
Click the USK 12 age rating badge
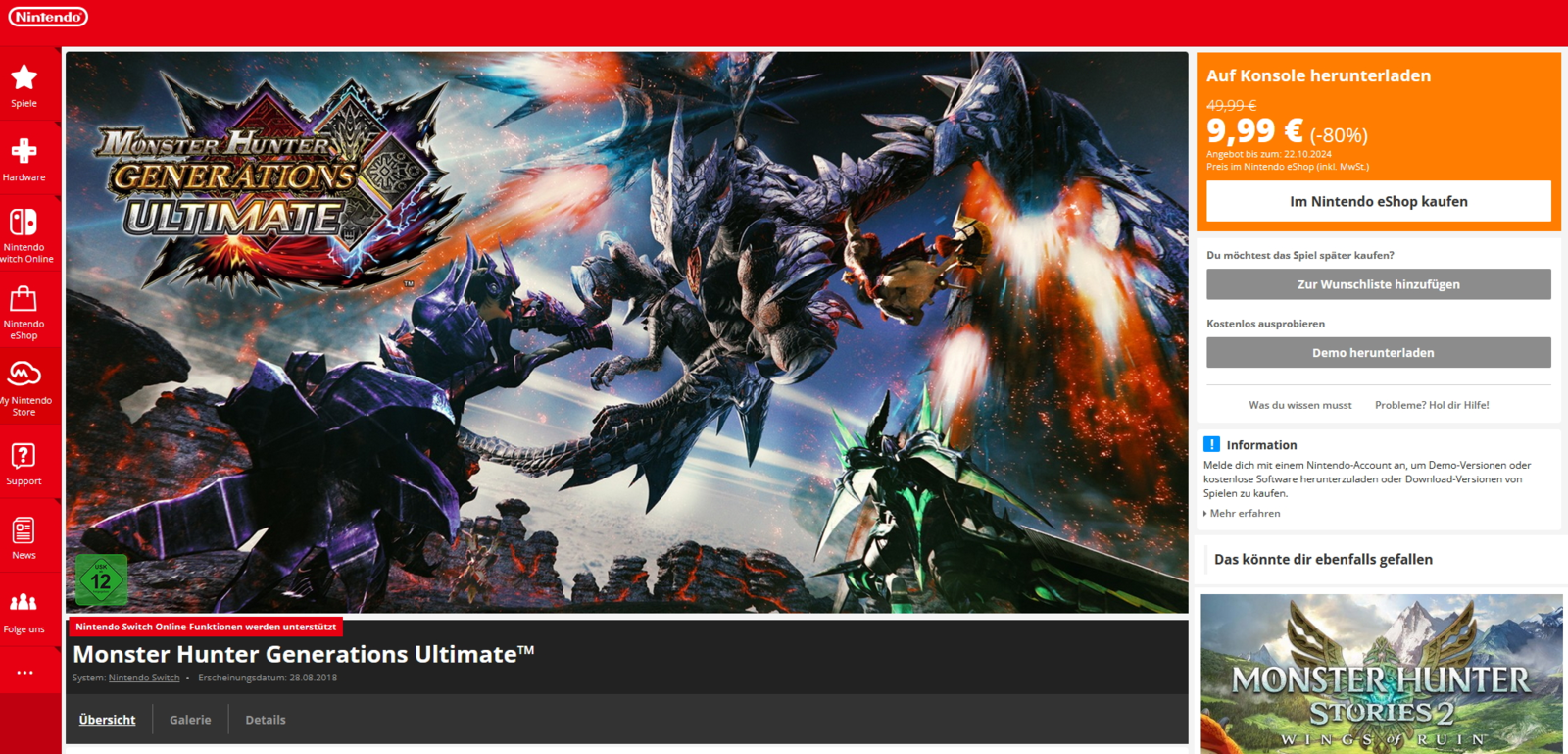point(101,579)
